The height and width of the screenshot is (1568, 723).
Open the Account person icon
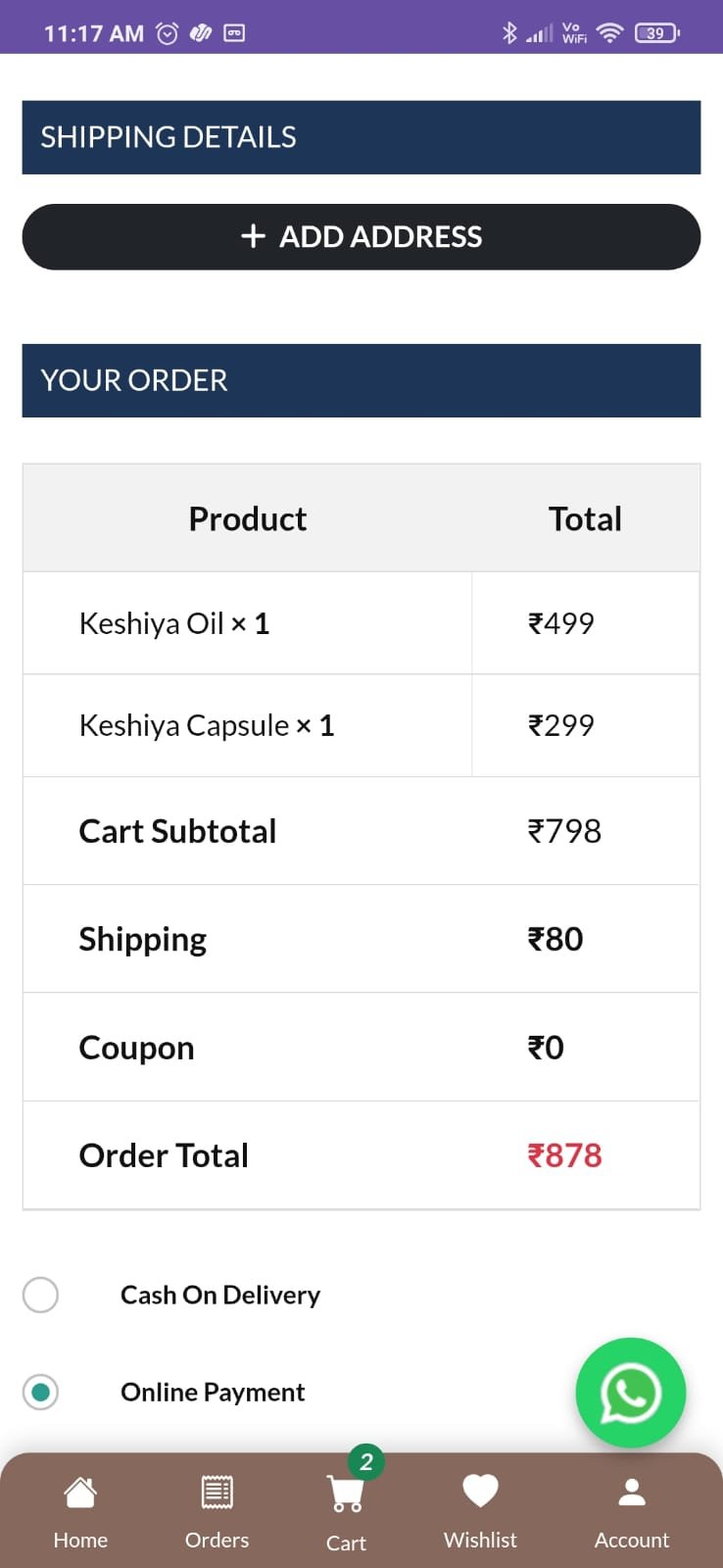tap(632, 1493)
